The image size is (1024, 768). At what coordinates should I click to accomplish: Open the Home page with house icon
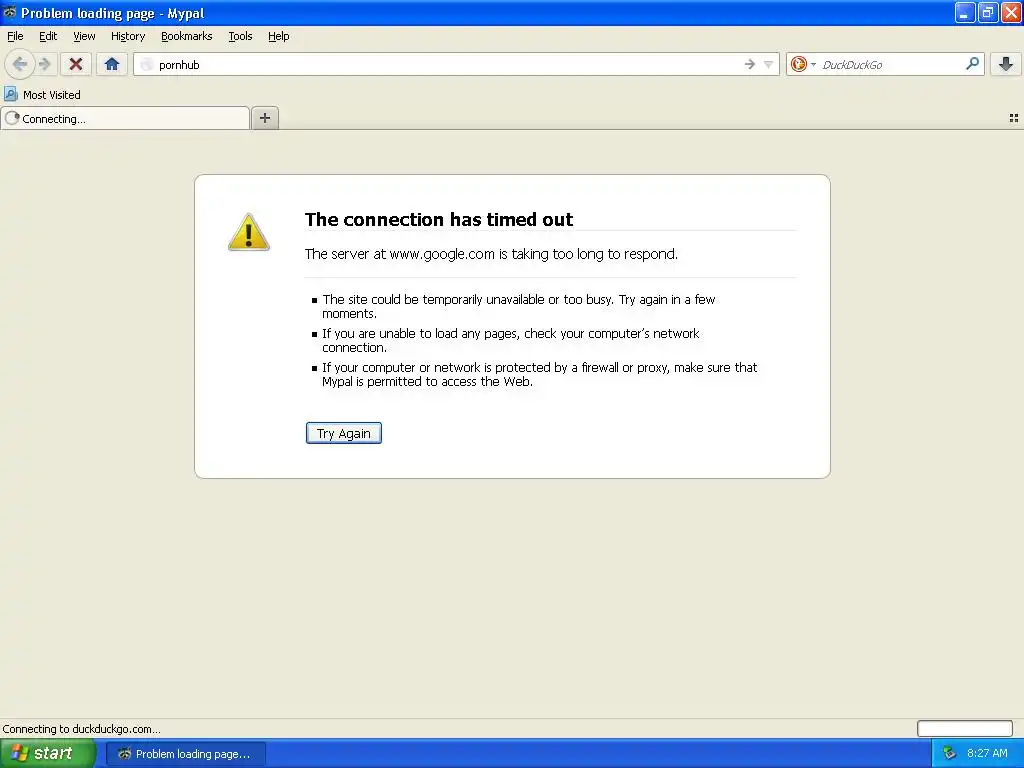tap(112, 64)
